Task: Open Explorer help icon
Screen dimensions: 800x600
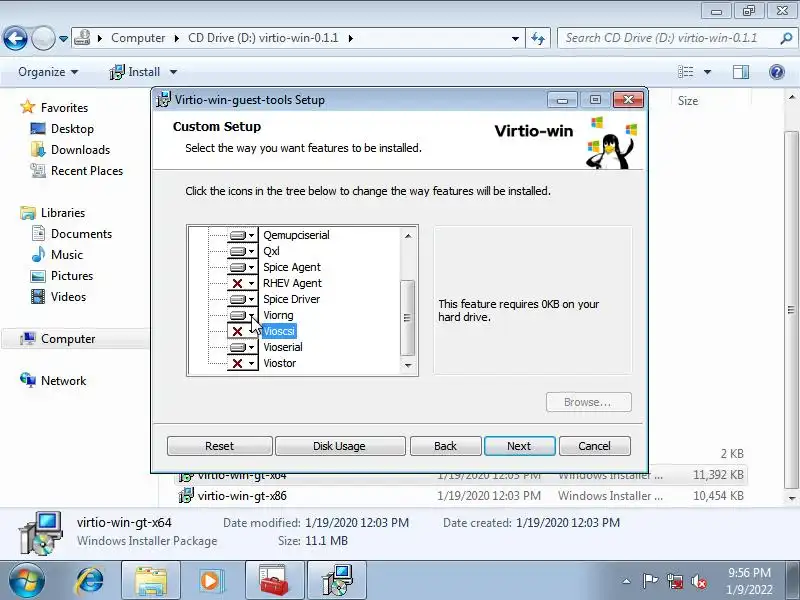Action: [x=777, y=72]
